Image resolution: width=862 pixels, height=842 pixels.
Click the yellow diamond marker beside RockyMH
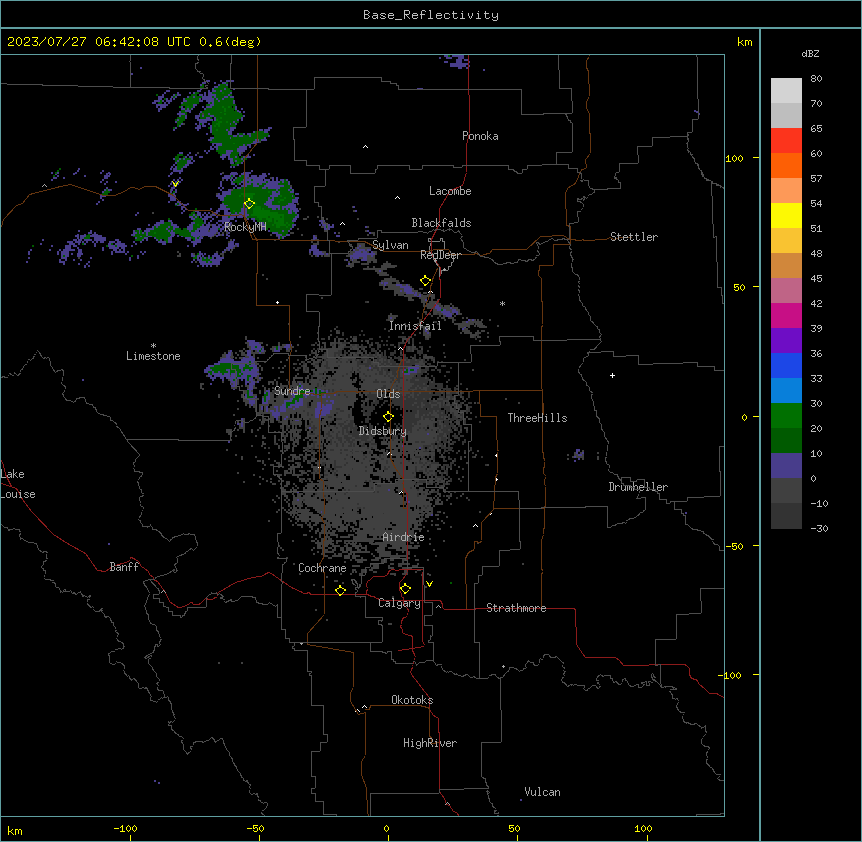coord(249,204)
